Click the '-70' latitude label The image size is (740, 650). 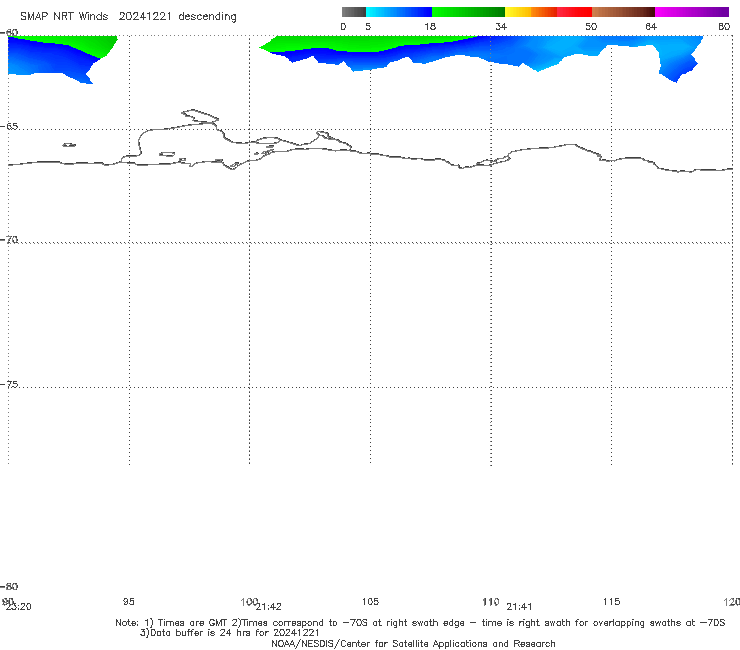click(9, 240)
